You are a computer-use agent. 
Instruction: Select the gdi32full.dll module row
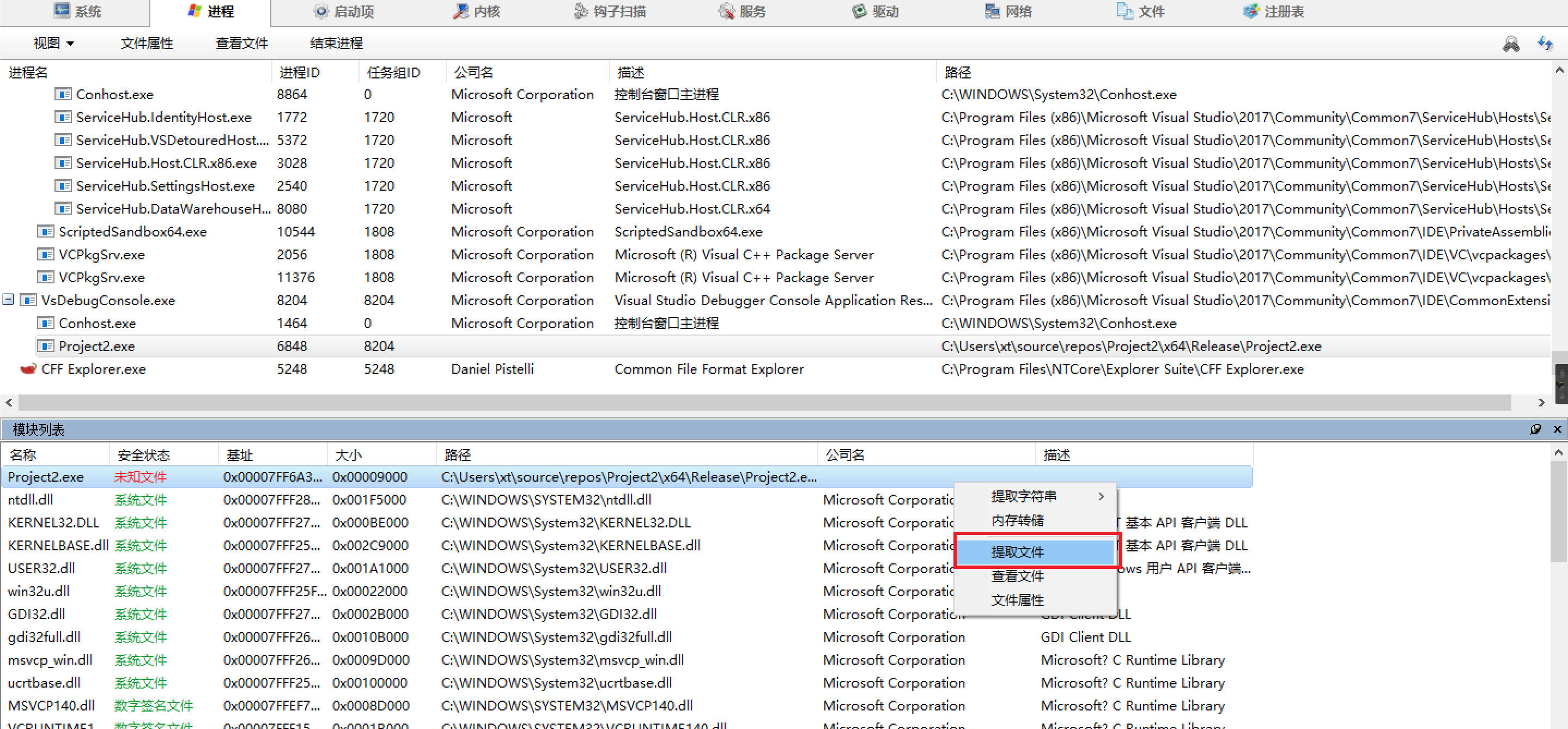click(627, 636)
